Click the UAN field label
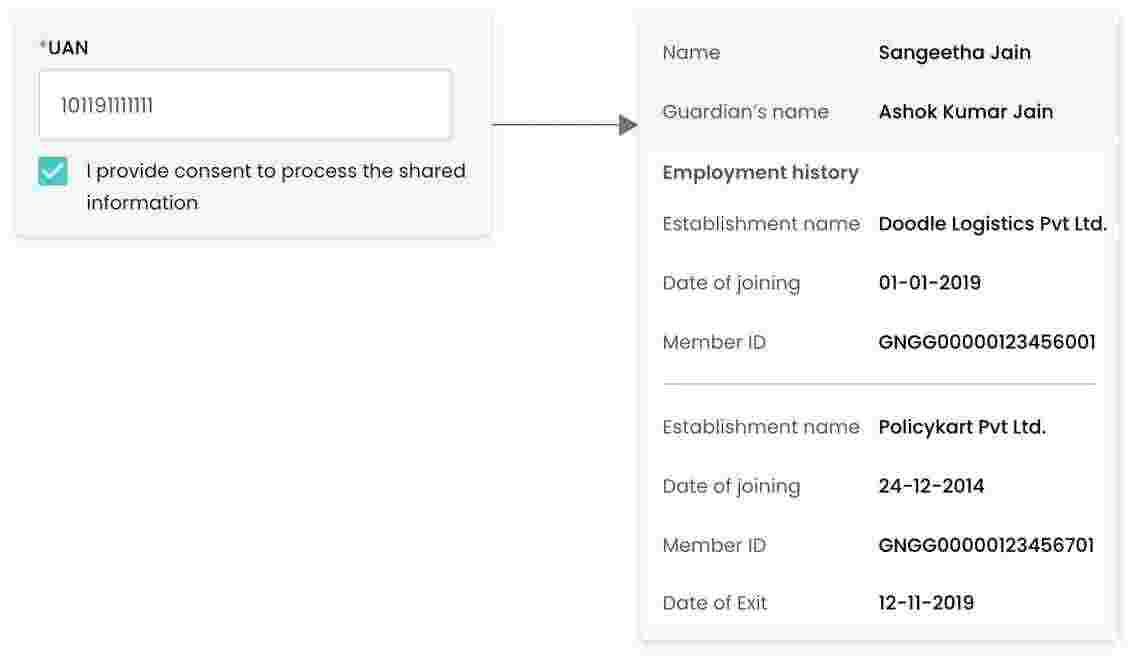 click(67, 47)
